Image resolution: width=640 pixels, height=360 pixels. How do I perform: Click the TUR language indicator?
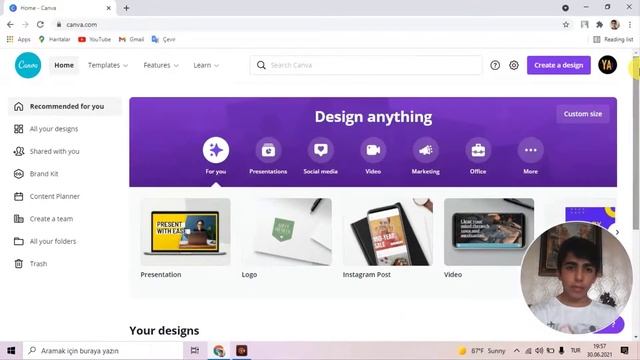576,351
